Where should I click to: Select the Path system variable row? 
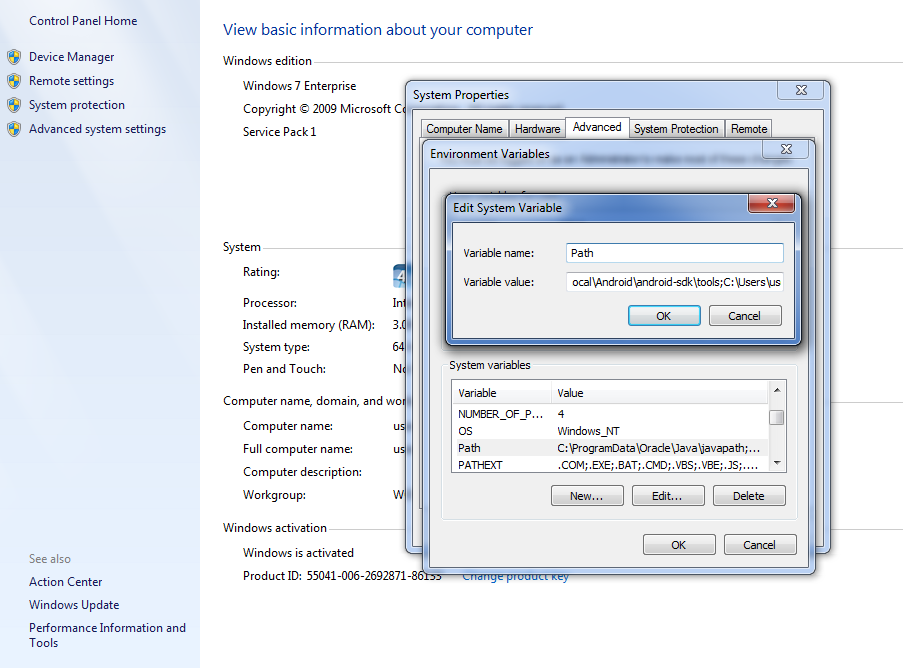click(x=610, y=448)
